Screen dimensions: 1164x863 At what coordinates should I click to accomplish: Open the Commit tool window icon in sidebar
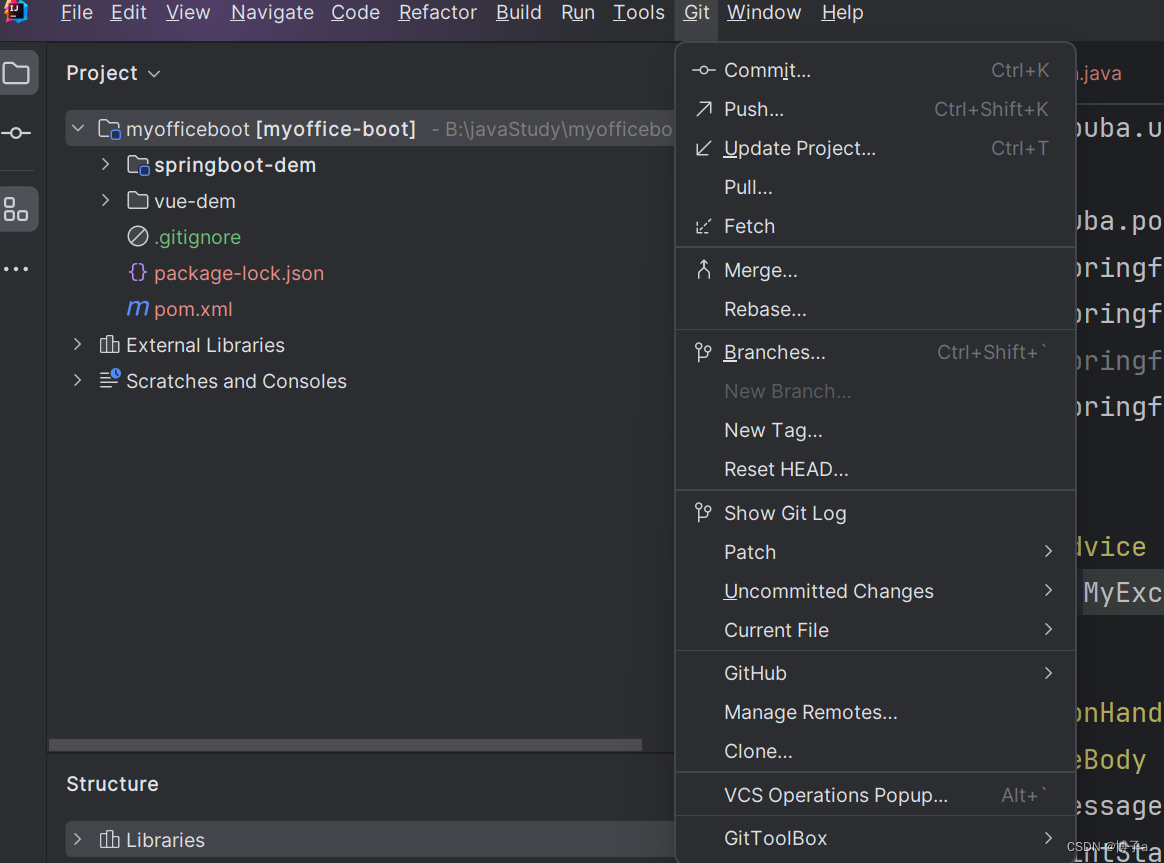pyautogui.click(x=16, y=133)
